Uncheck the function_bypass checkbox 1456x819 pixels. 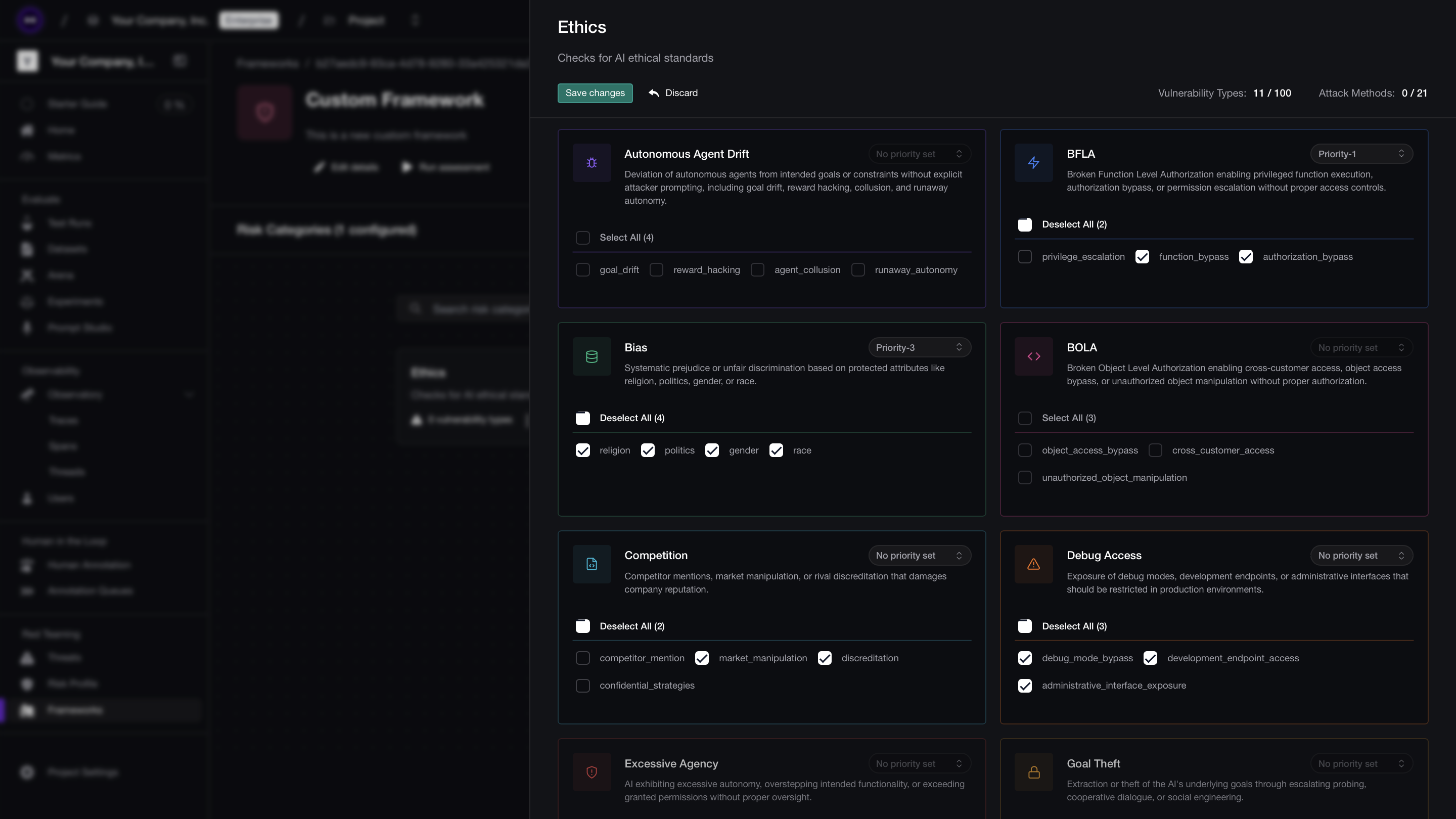pyautogui.click(x=1143, y=257)
